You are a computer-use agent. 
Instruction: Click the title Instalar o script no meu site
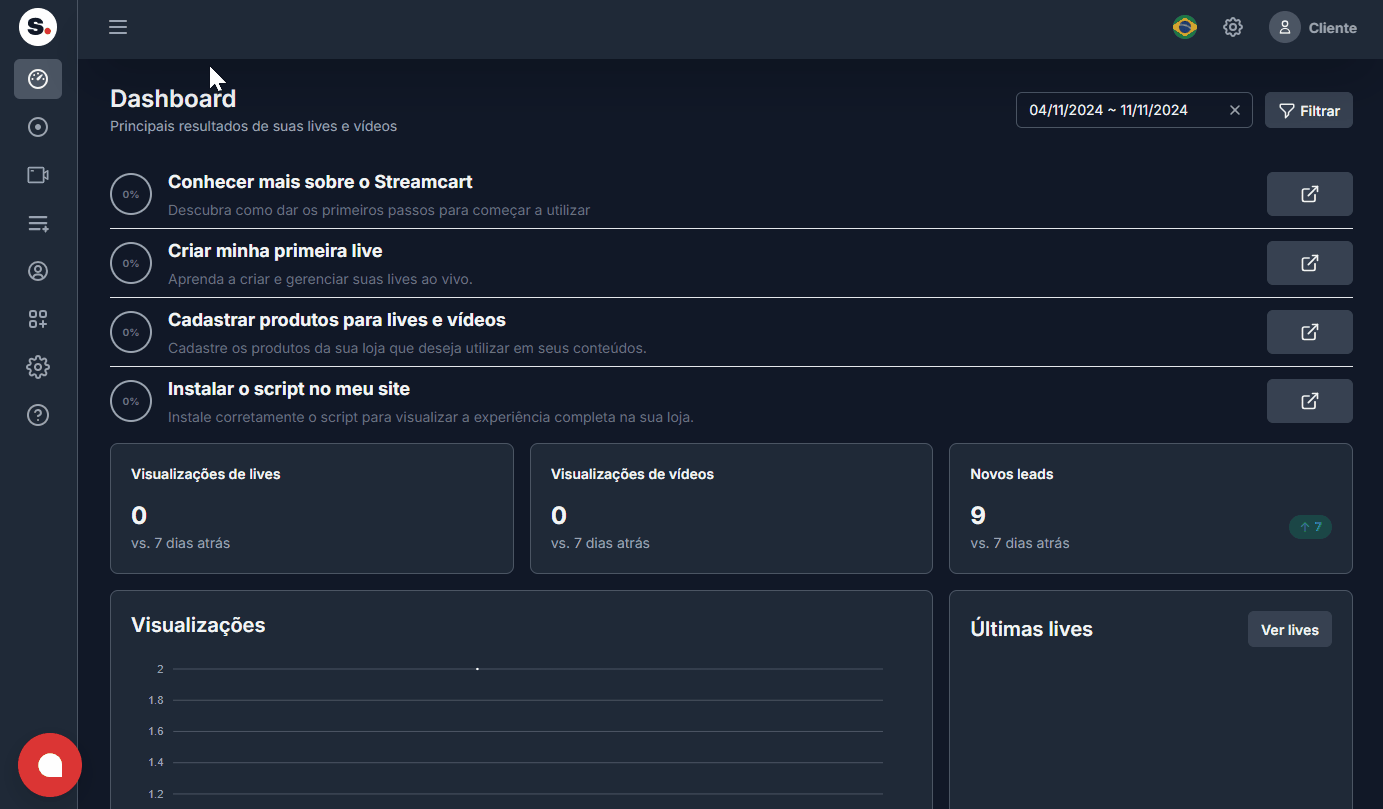tap(289, 389)
